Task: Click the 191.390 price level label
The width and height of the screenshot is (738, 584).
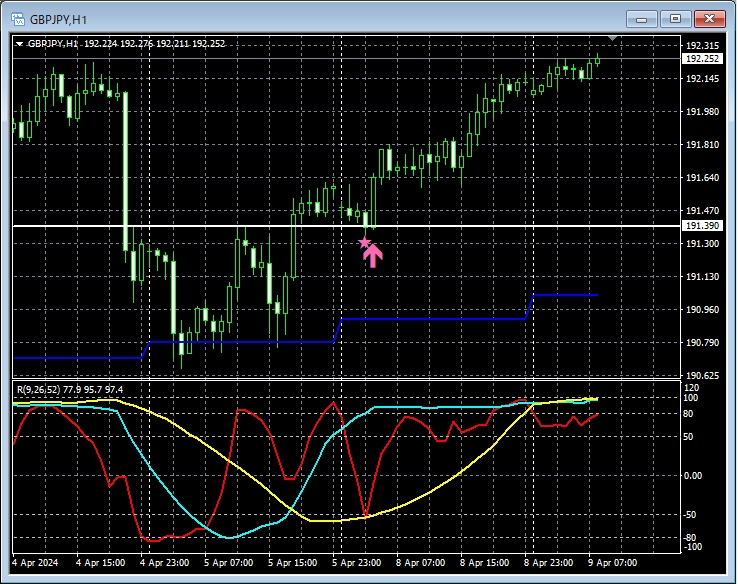Action: (x=702, y=225)
